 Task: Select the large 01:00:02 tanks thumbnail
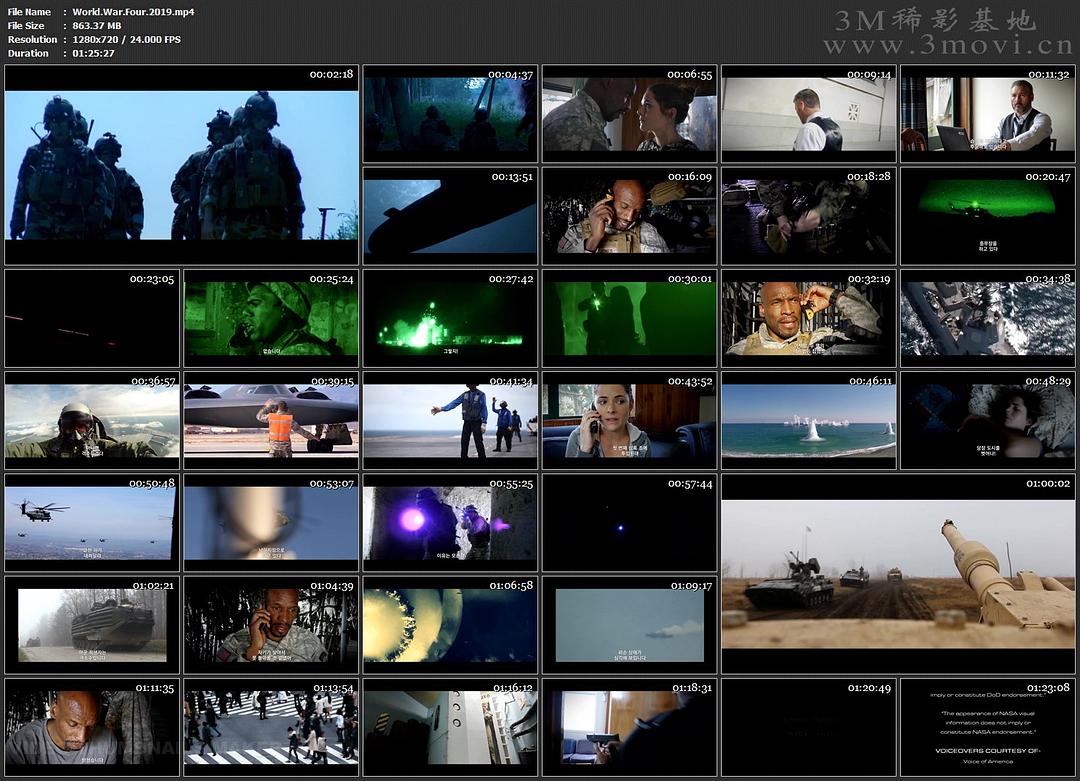[897, 575]
